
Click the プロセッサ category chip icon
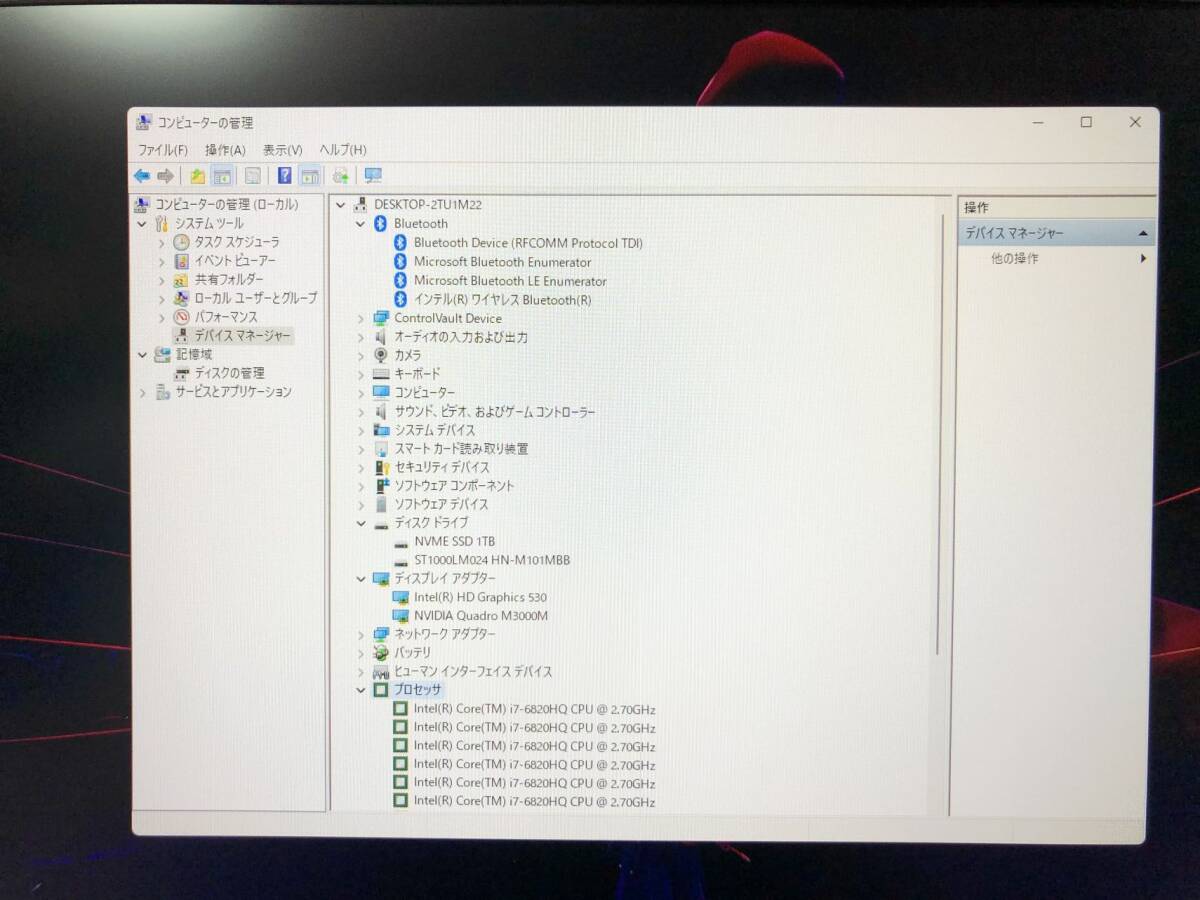tap(380, 690)
